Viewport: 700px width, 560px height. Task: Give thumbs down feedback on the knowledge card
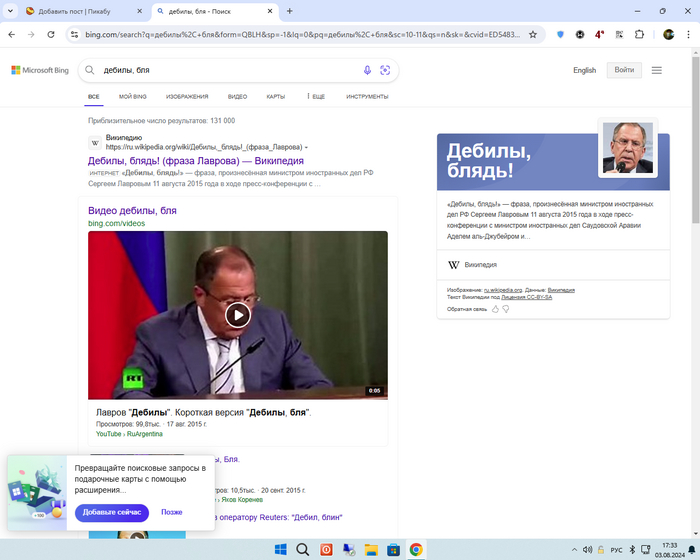tap(506, 309)
